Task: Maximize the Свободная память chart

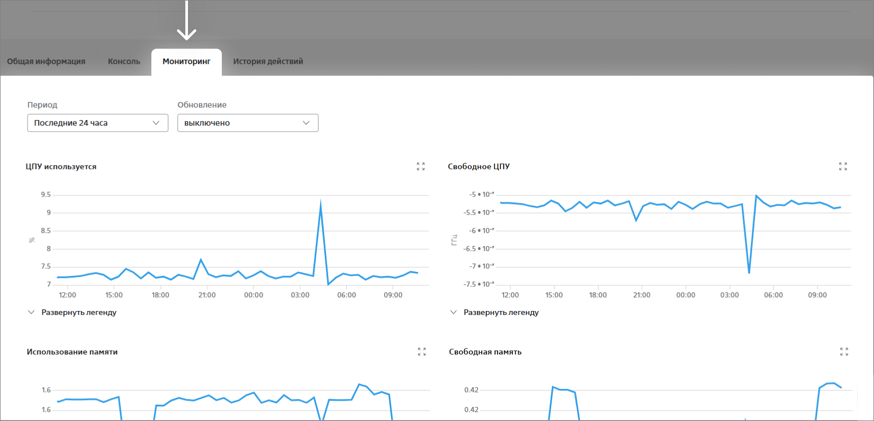Action: tap(843, 352)
